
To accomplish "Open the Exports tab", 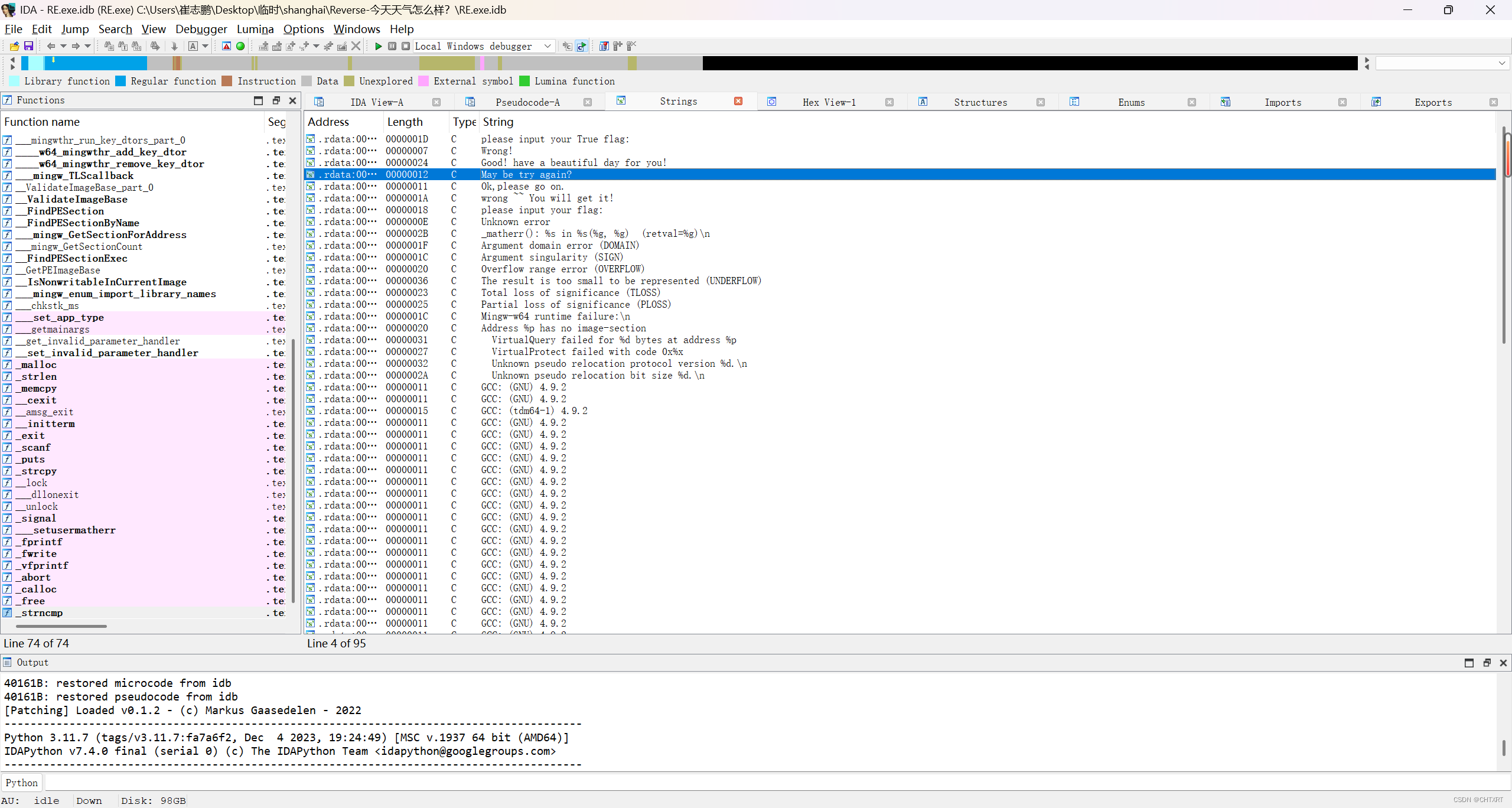I will click(x=1433, y=102).
